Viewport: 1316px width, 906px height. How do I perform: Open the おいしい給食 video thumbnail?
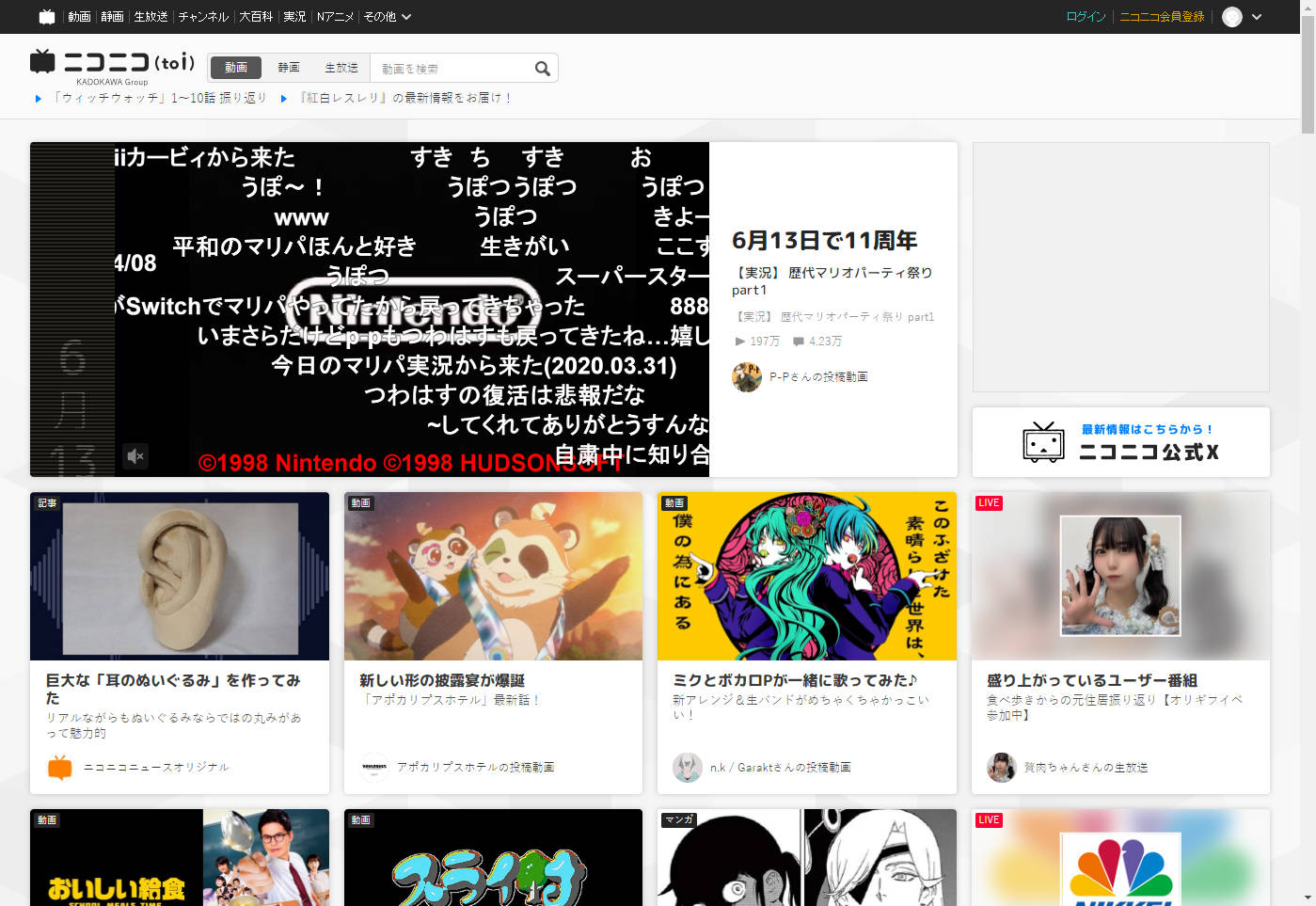pos(180,857)
